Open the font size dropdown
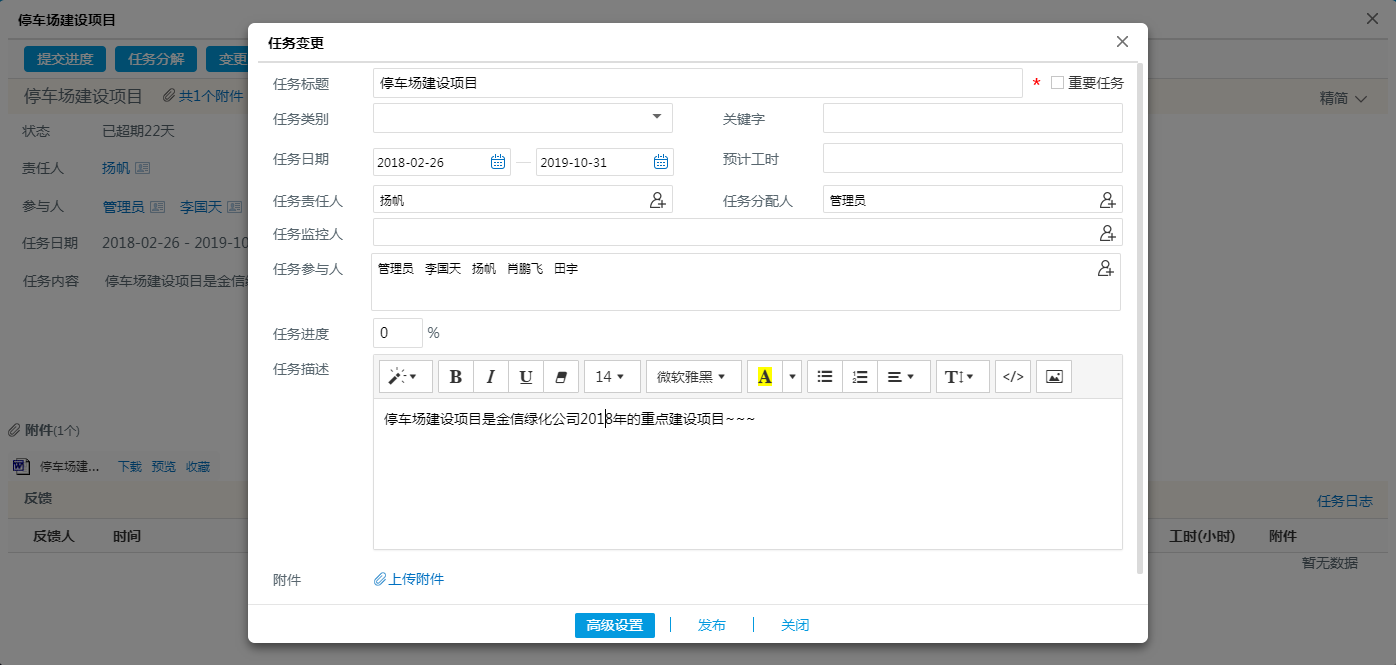Viewport: 1396px width, 665px height. point(612,375)
